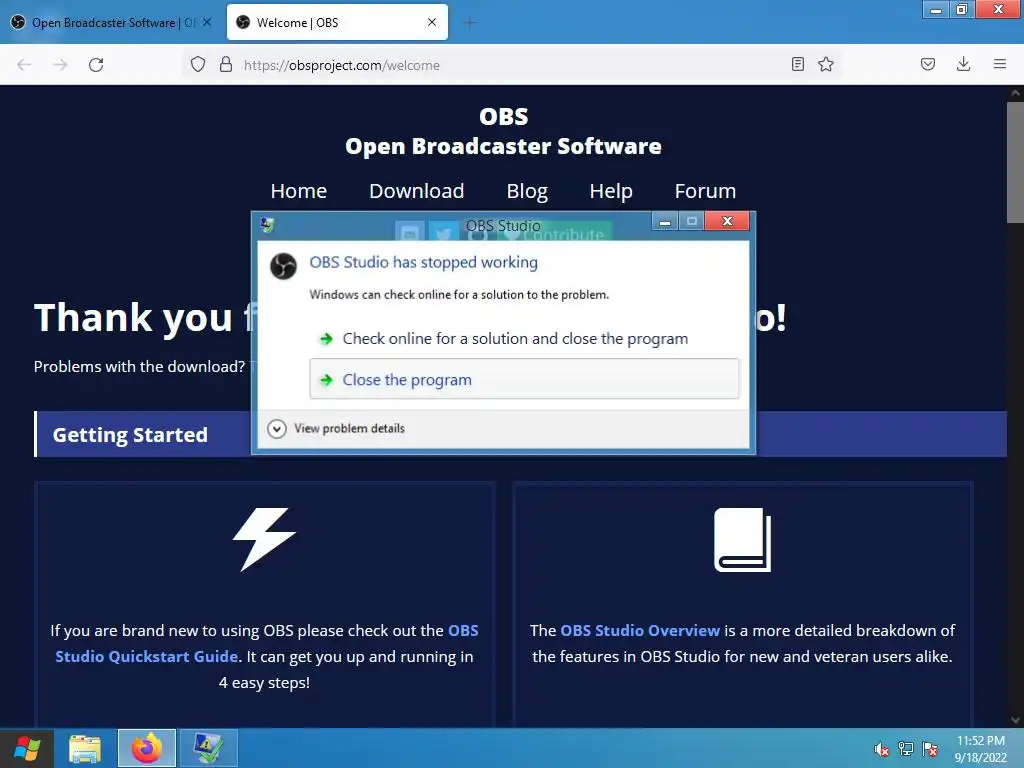The width and height of the screenshot is (1024, 768).
Task: Open the Save to Pocket icon
Action: point(928,64)
